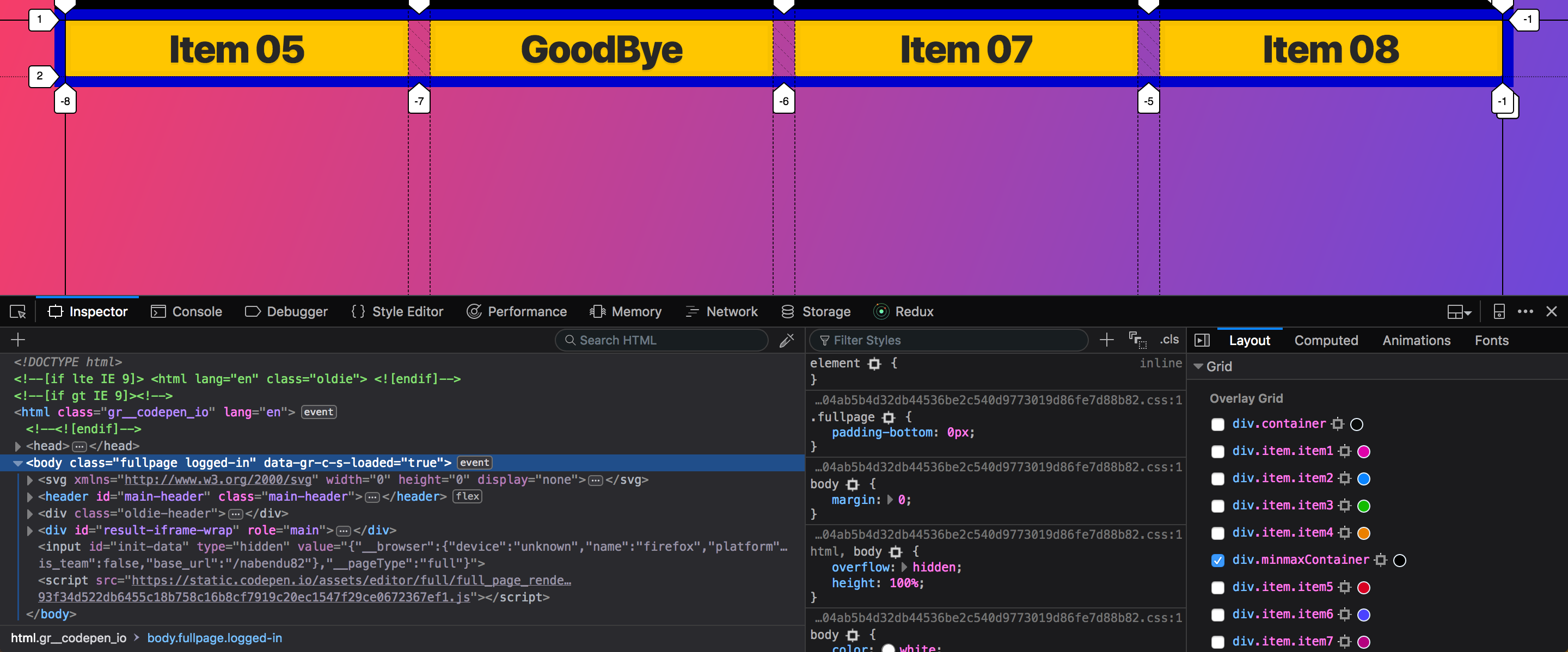Highlight div.item.item2 node target icon
Screen dimensions: 1568x652
[x=1345, y=479]
